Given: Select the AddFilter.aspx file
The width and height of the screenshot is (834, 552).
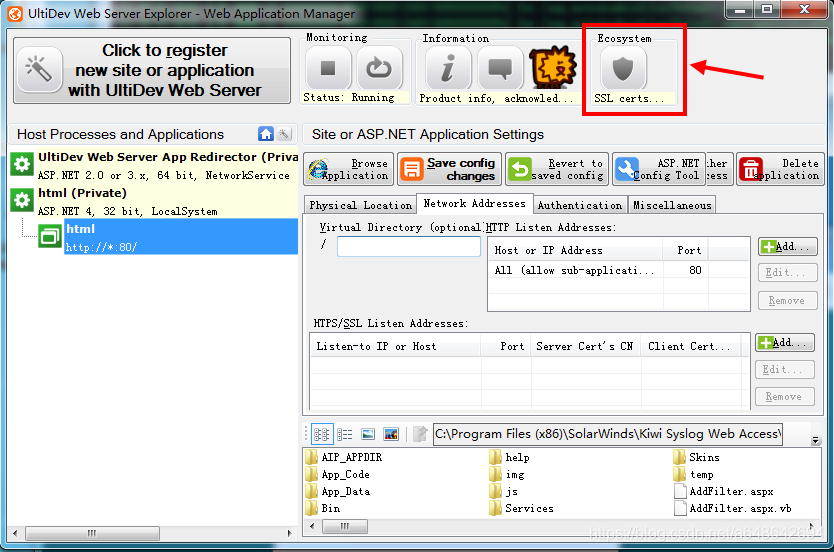Looking at the screenshot, I should 723,491.
